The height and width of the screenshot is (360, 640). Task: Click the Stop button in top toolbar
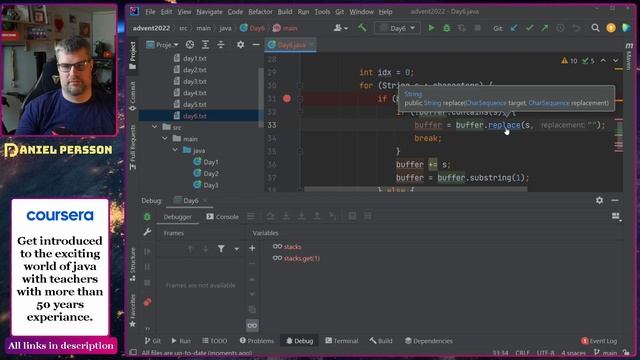pyautogui.click(x=478, y=28)
